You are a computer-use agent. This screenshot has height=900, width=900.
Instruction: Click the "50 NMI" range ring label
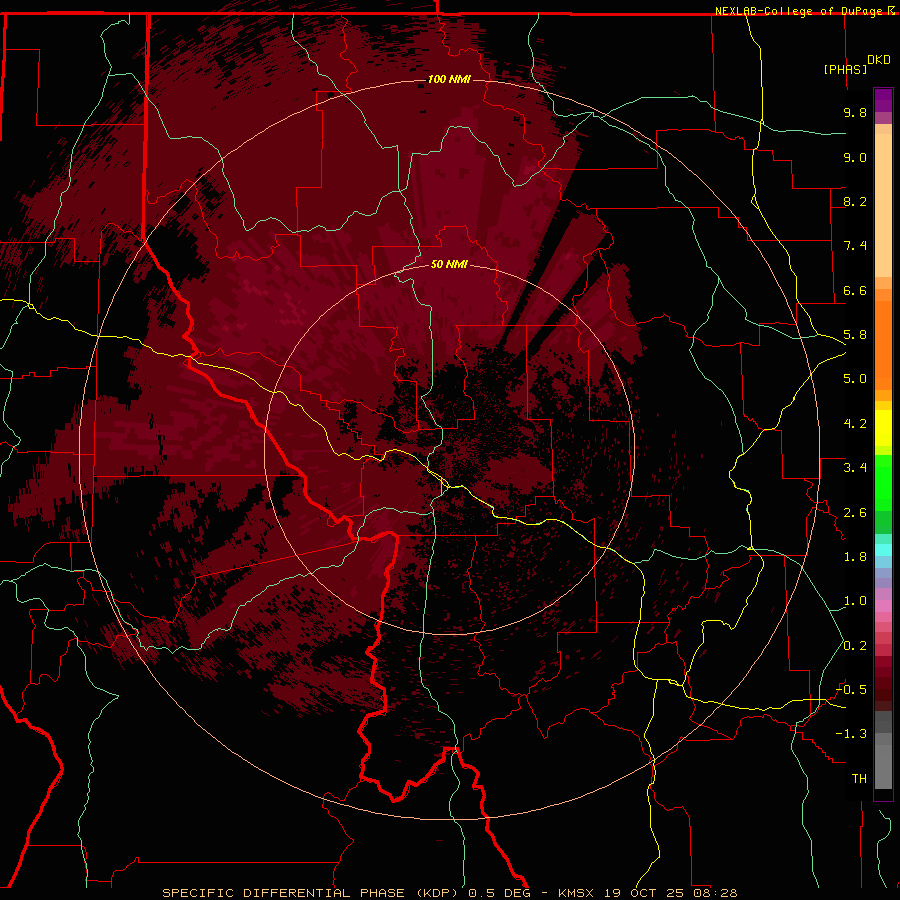449,264
